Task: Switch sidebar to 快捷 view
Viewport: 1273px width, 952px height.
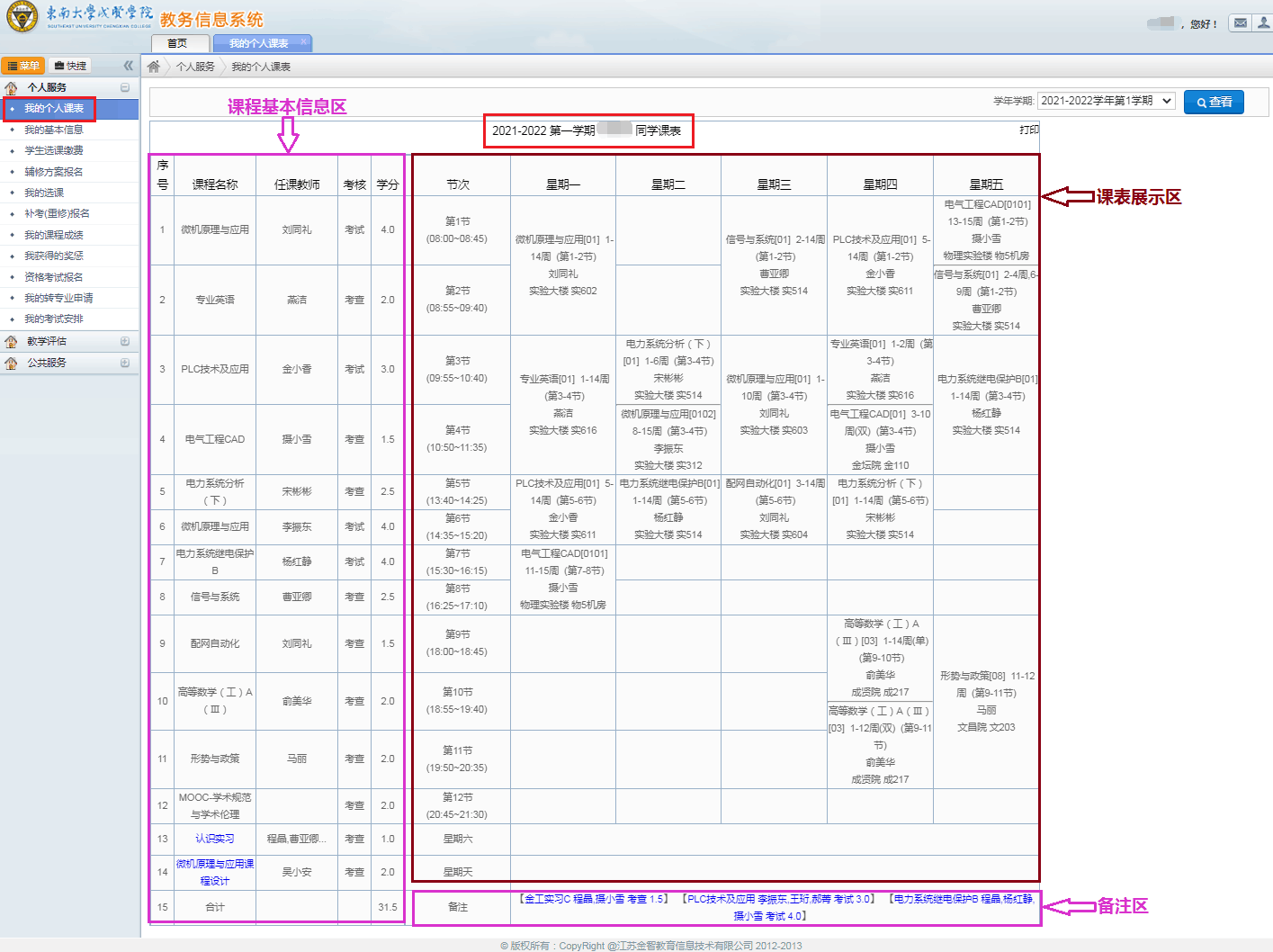Action: [x=70, y=66]
